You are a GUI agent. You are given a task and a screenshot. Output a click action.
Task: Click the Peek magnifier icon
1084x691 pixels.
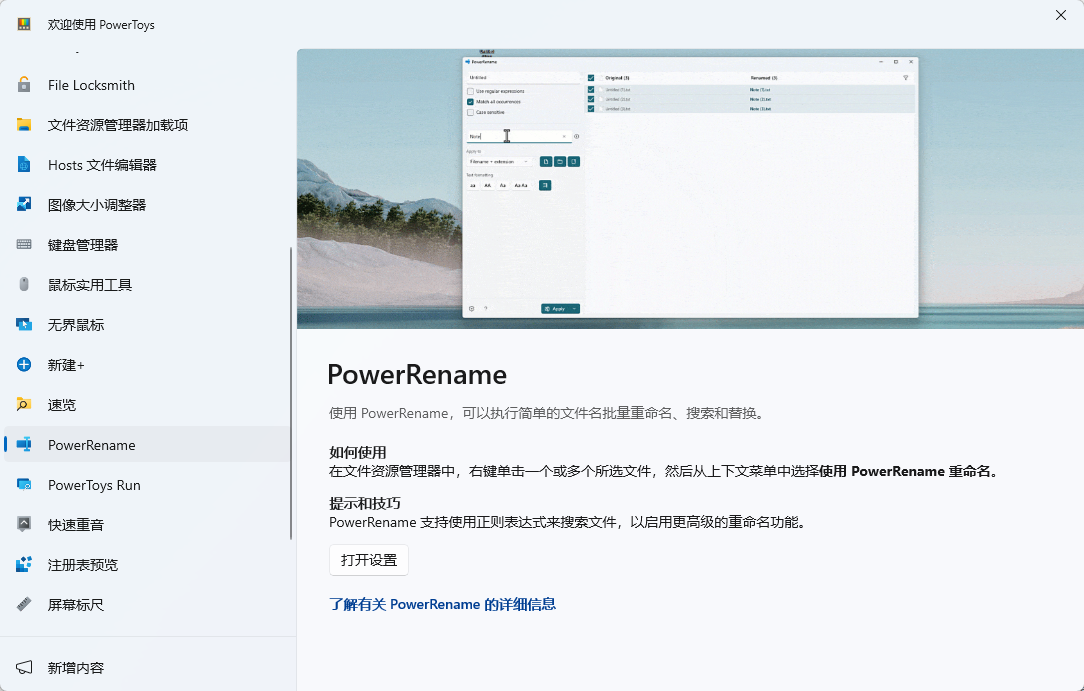point(24,405)
